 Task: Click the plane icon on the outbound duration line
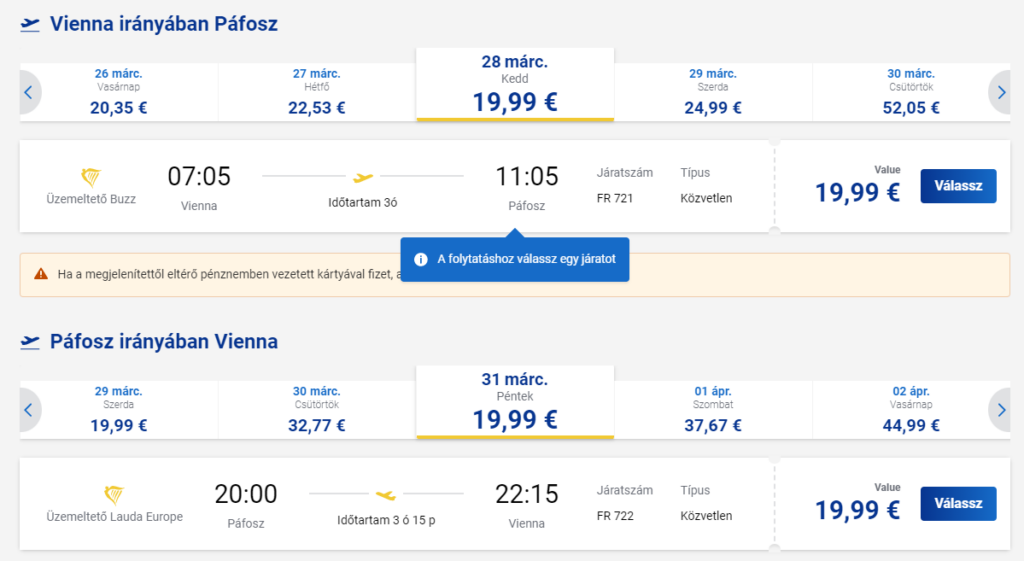pos(363,177)
